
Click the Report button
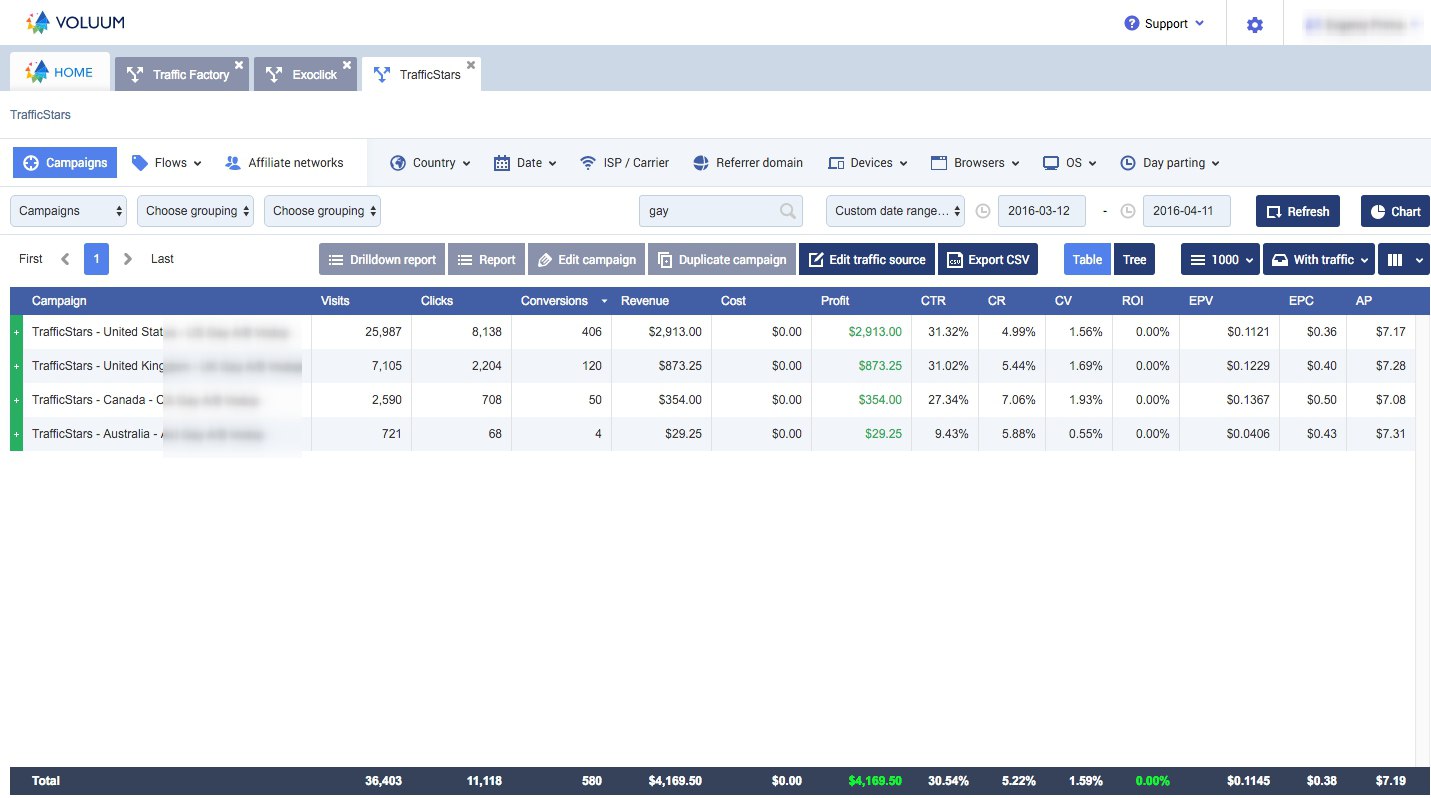486,259
